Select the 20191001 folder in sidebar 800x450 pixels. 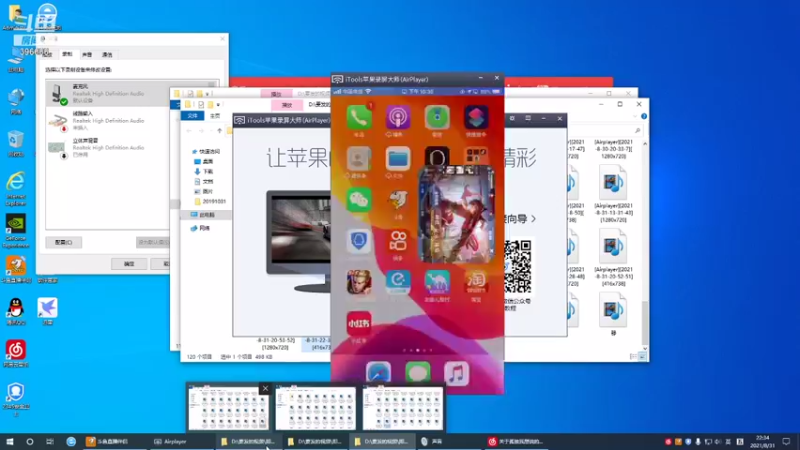click(210, 201)
